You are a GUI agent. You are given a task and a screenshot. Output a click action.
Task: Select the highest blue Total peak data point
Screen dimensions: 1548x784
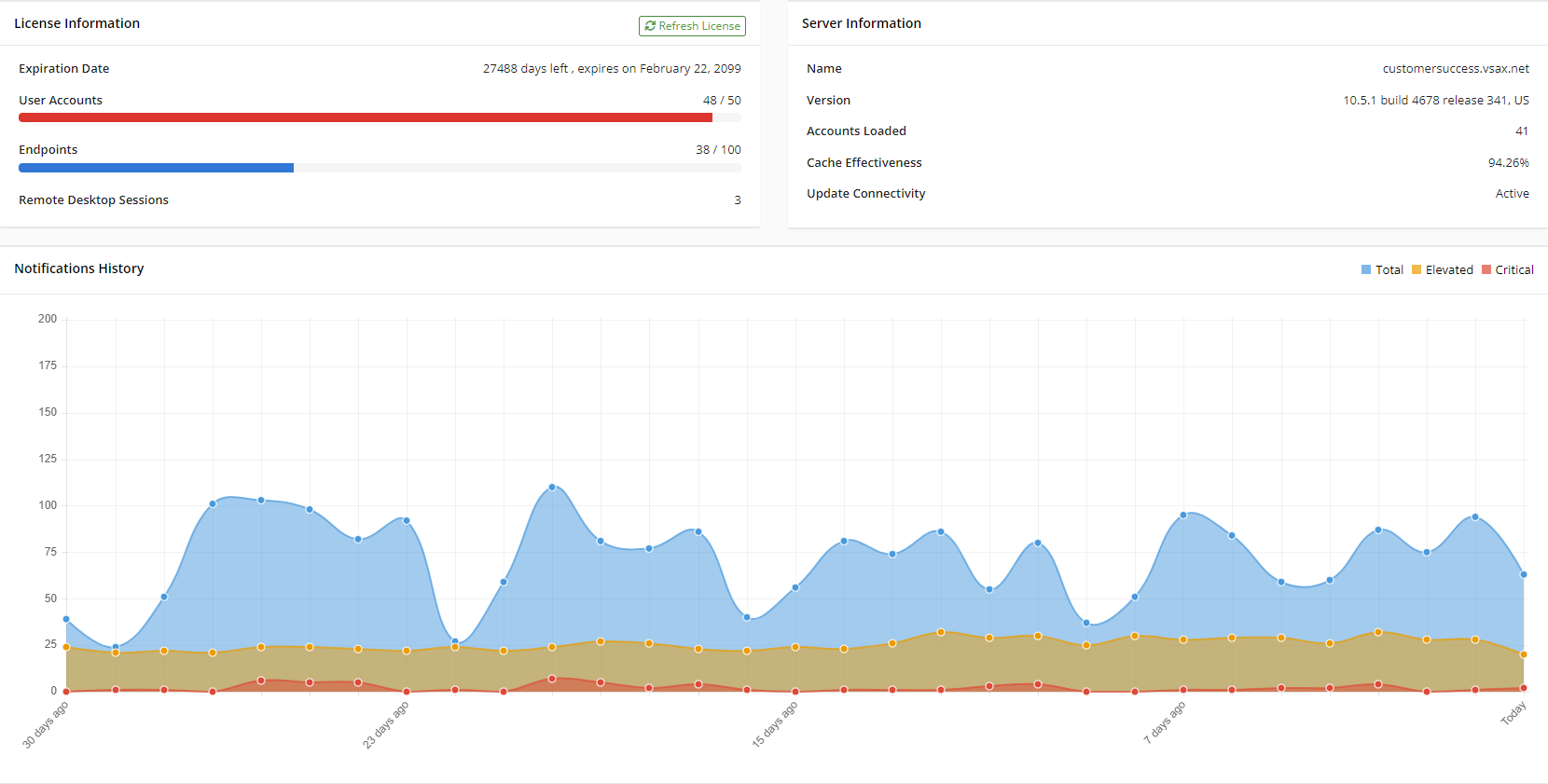(552, 487)
